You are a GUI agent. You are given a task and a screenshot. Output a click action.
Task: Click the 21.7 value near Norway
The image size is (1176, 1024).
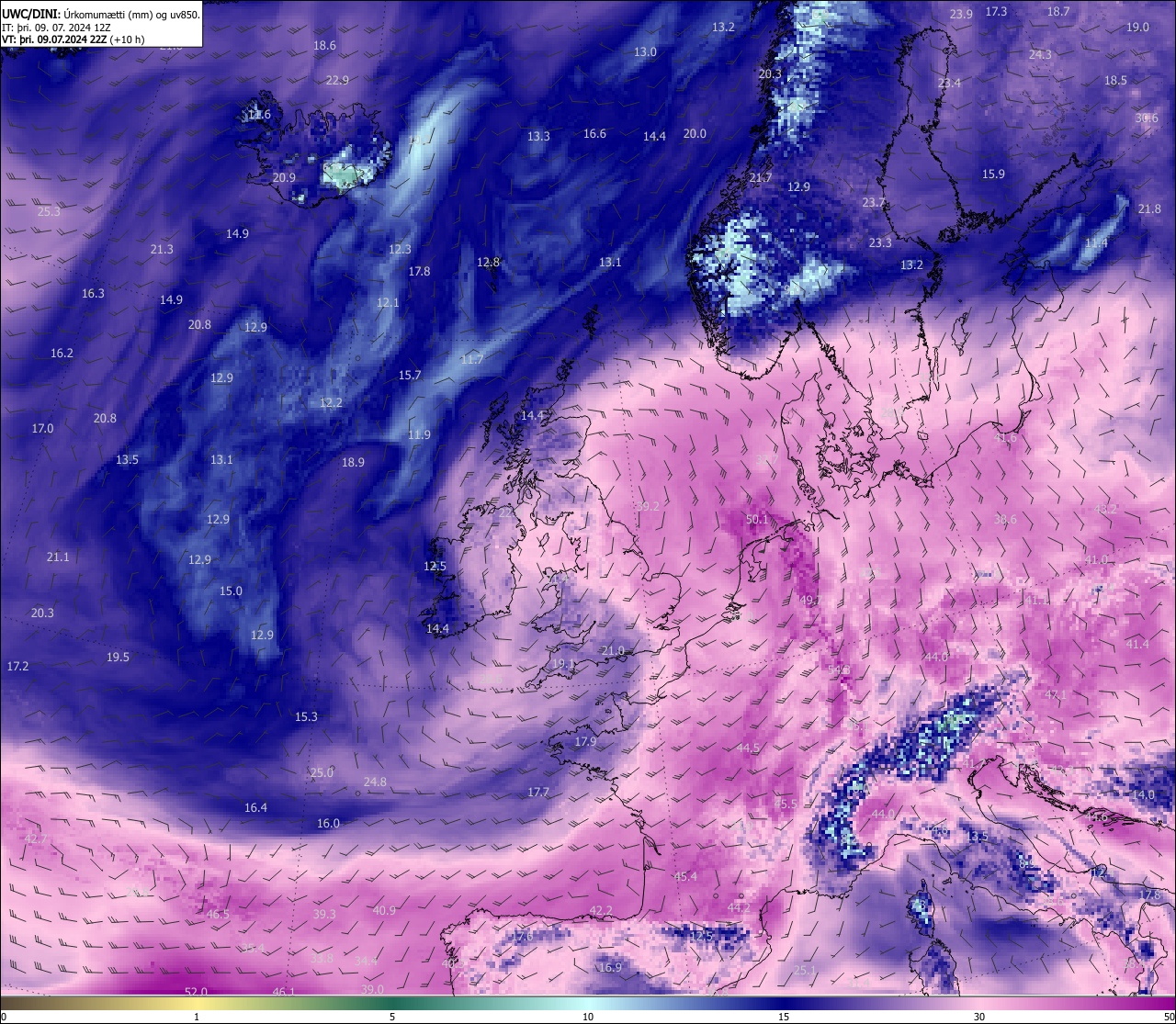coord(761,178)
